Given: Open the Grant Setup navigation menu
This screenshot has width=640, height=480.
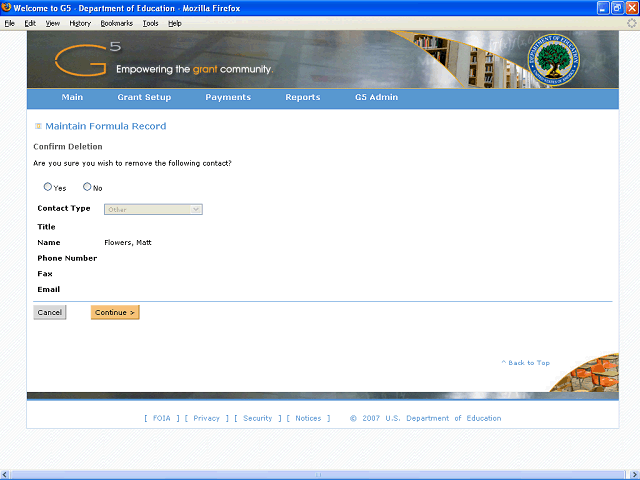Looking at the screenshot, I should coord(144,97).
